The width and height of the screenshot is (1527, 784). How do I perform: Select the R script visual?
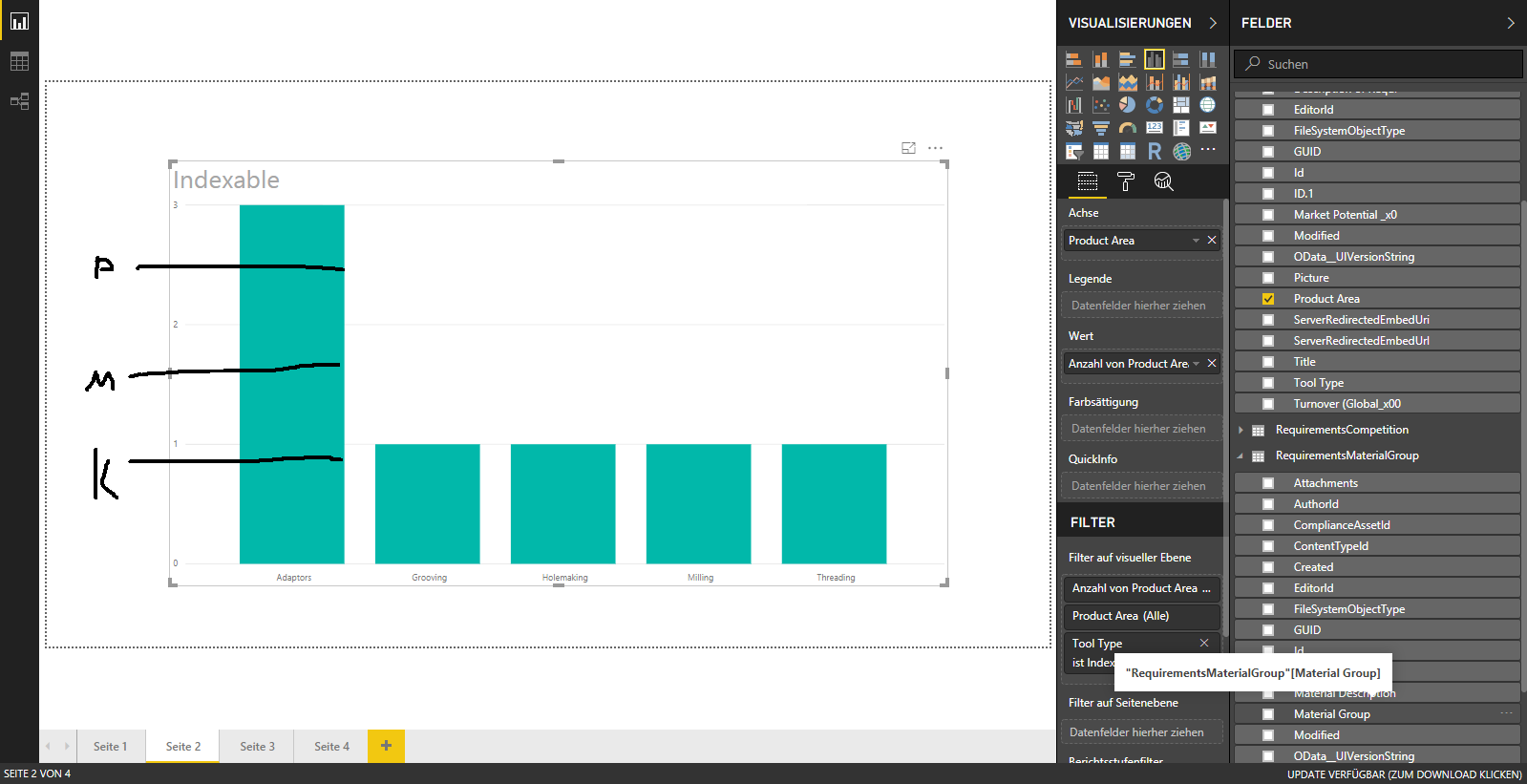(x=1155, y=151)
